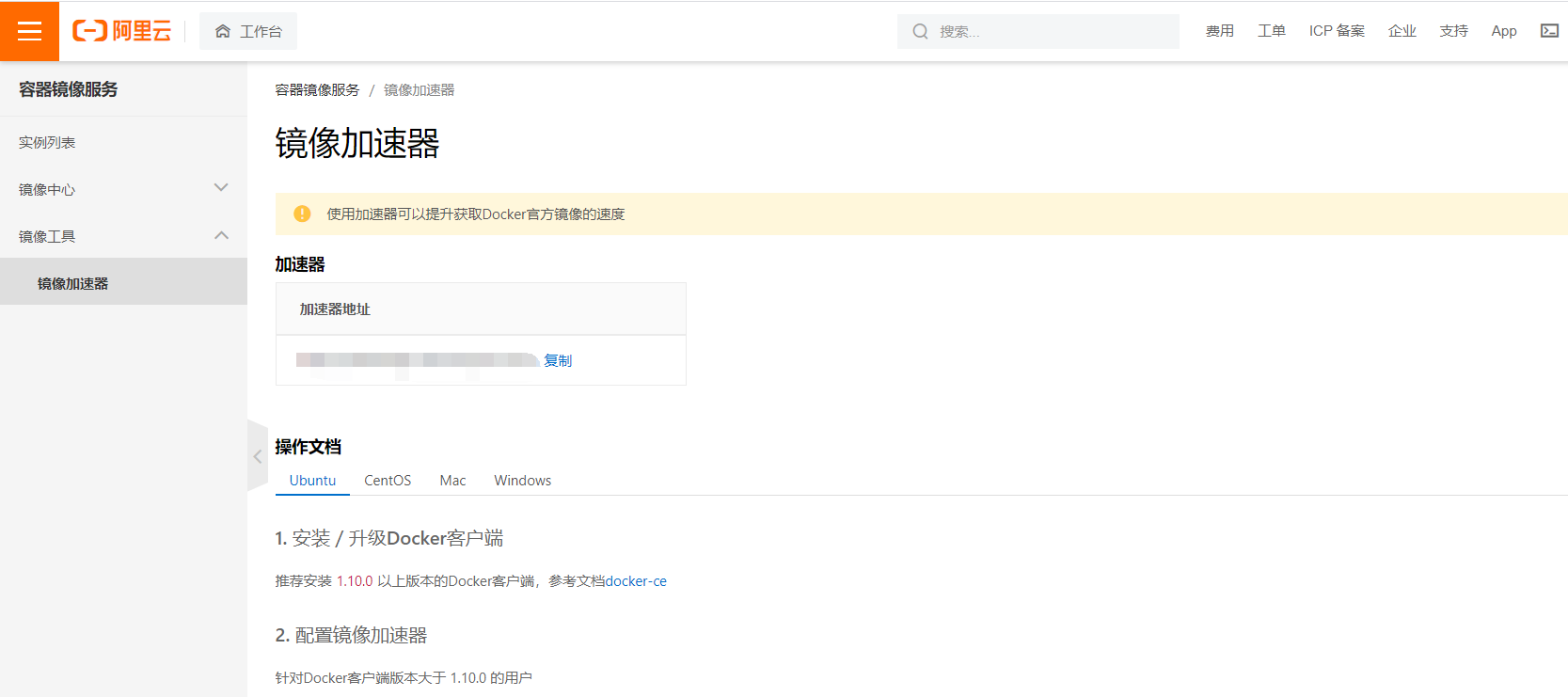Select 镜像工具 in the sidebar
The image size is (1568, 697).
tap(47, 236)
